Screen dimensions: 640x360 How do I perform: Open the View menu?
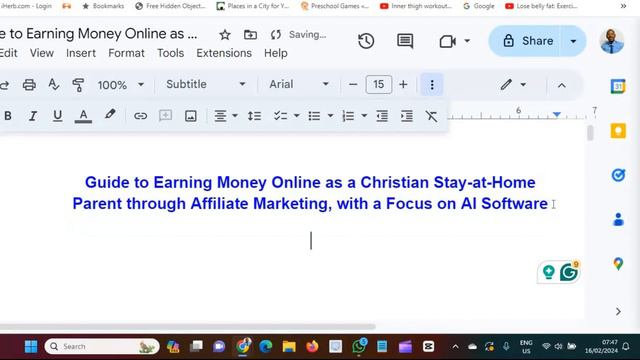42,53
